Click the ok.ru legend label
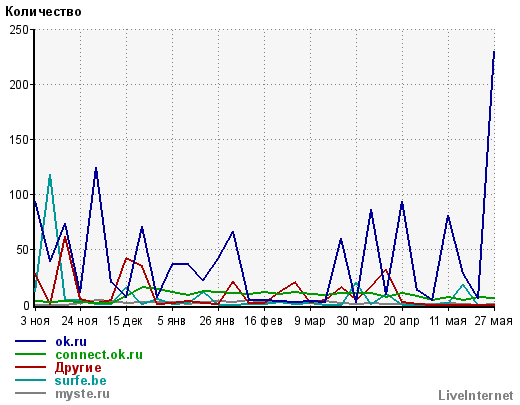520x405 pixels. pyautogui.click(x=71, y=342)
